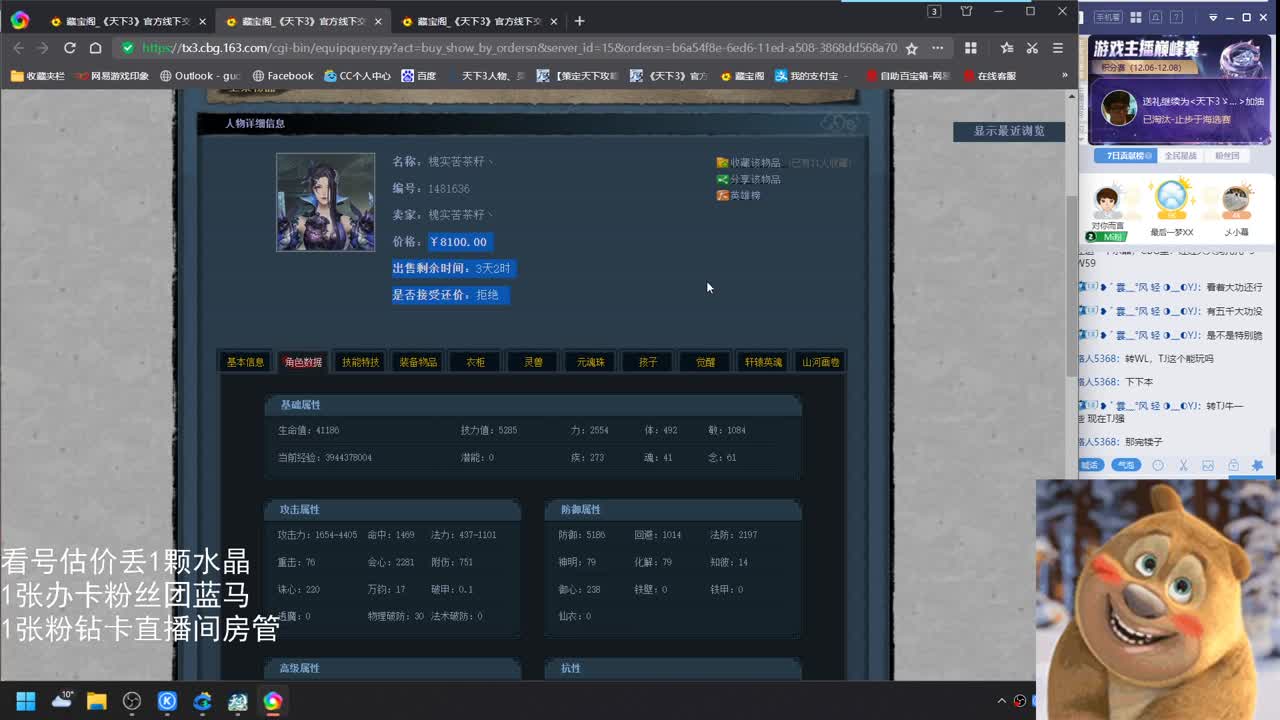Go to the browser home page

point(95,48)
